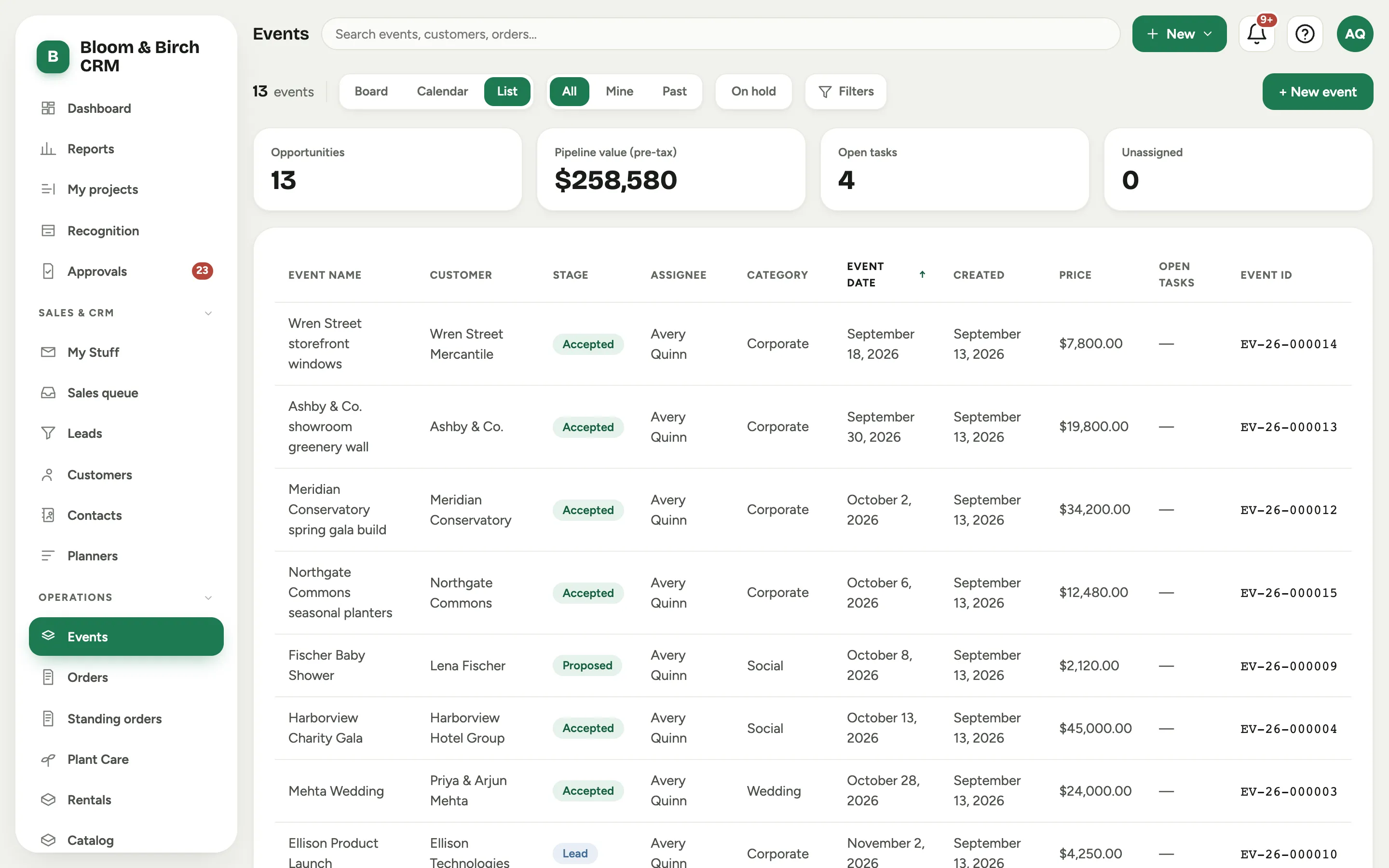Open the Filters panel

point(845,91)
